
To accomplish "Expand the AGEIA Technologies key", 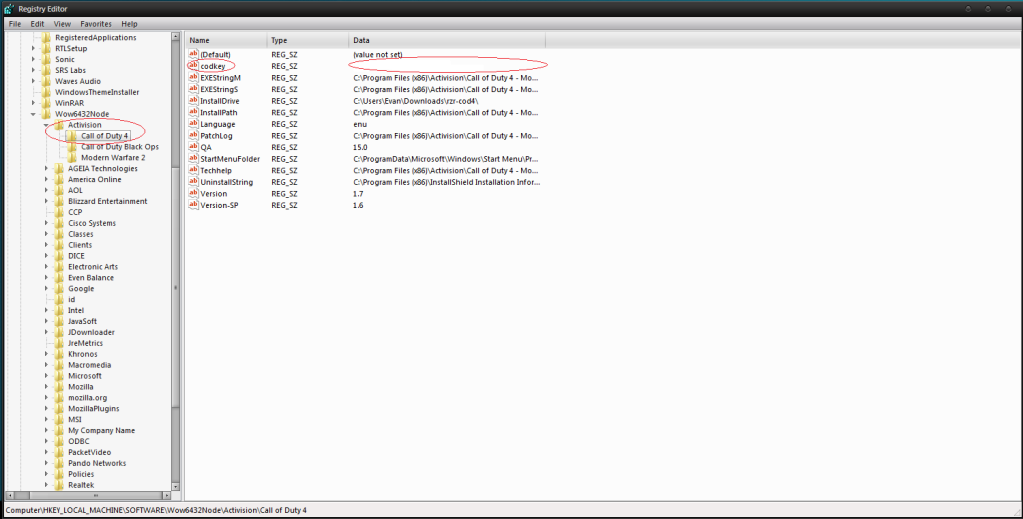I will point(46,168).
